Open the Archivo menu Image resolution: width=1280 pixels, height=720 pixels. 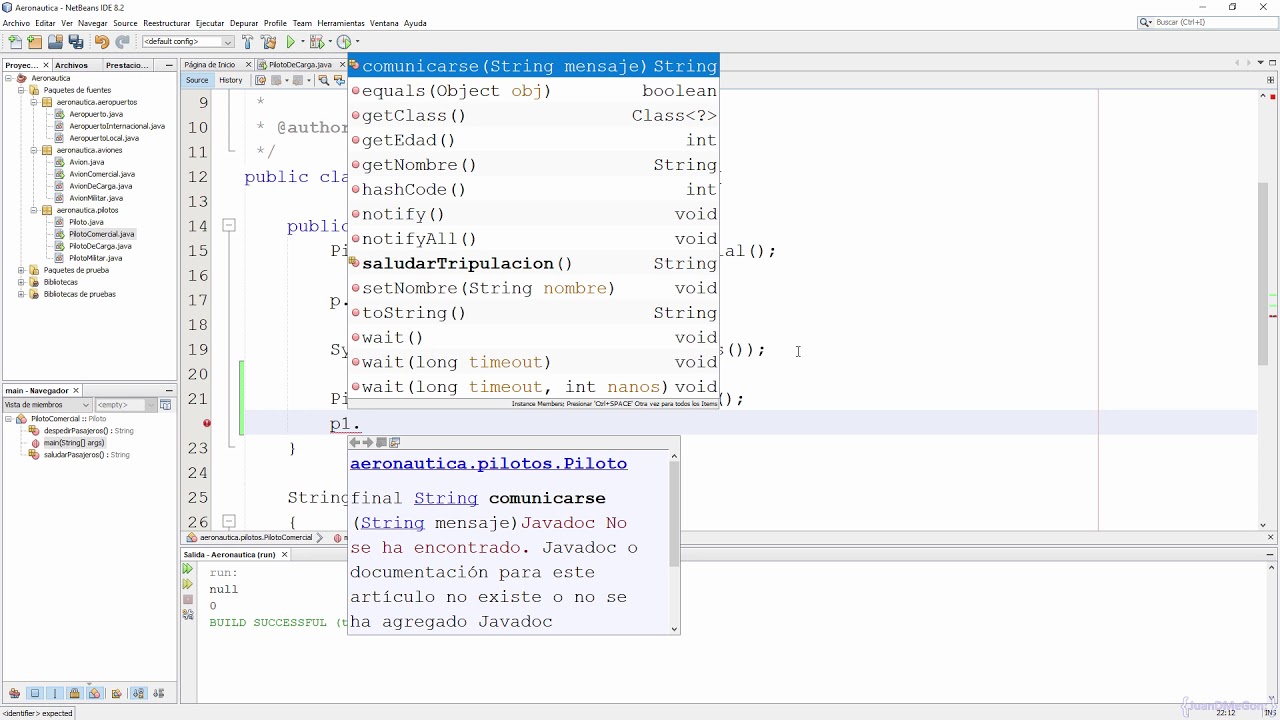(16, 23)
